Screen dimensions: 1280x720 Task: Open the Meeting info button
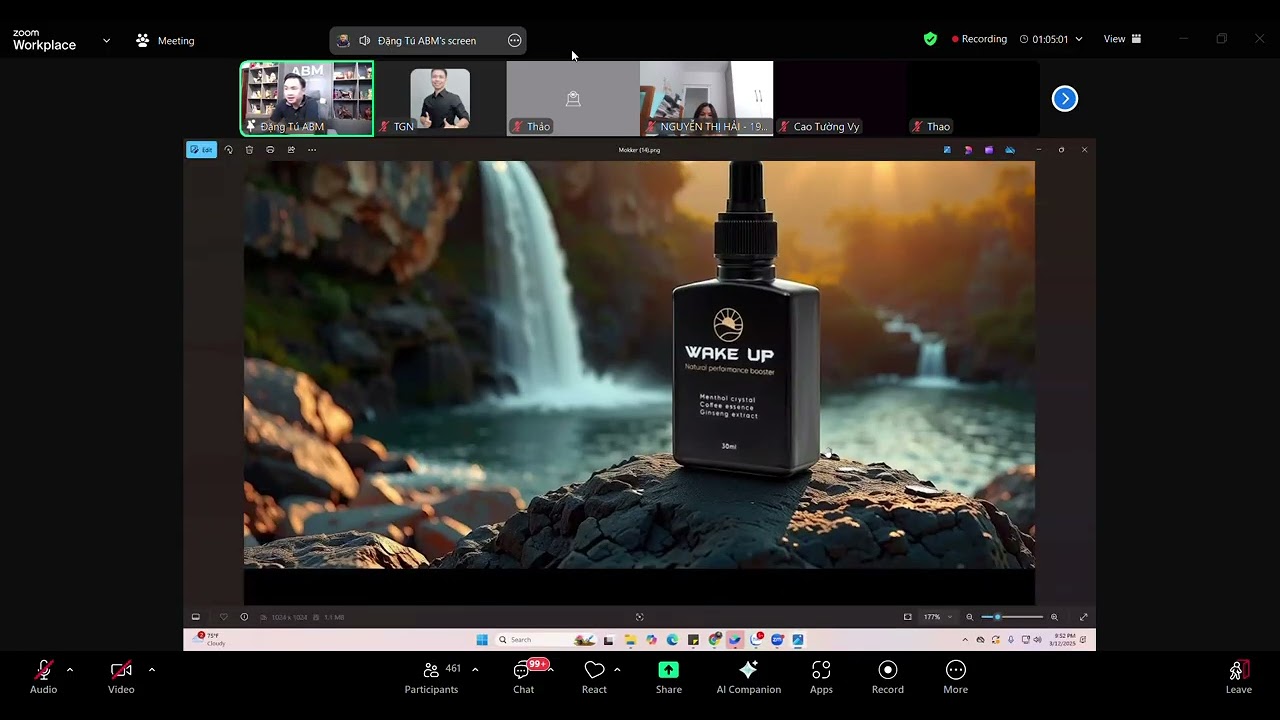tap(165, 40)
